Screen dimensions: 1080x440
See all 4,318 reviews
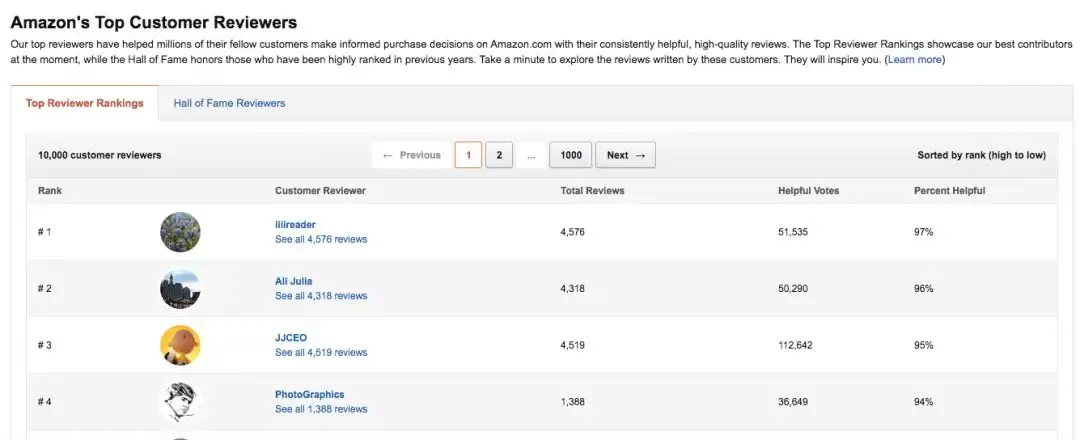click(x=321, y=296)
